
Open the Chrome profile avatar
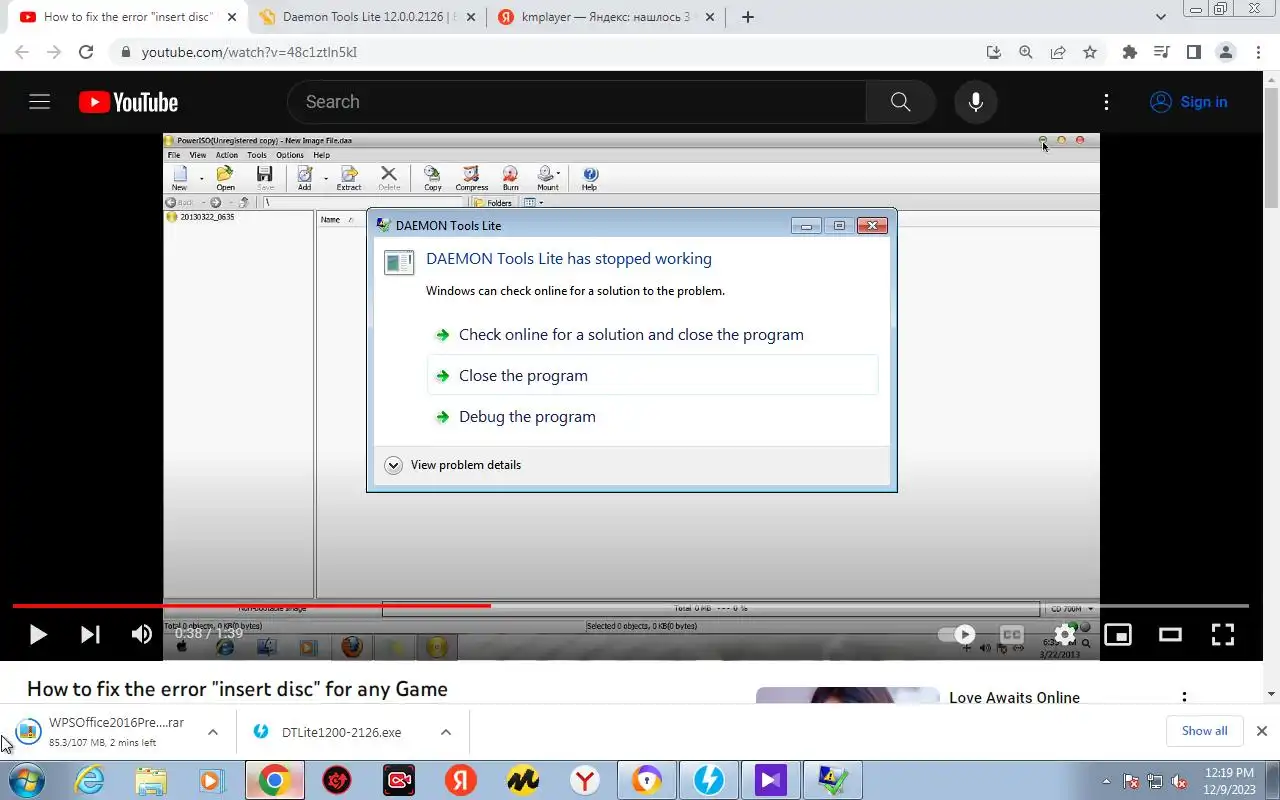pos(1225,52)
